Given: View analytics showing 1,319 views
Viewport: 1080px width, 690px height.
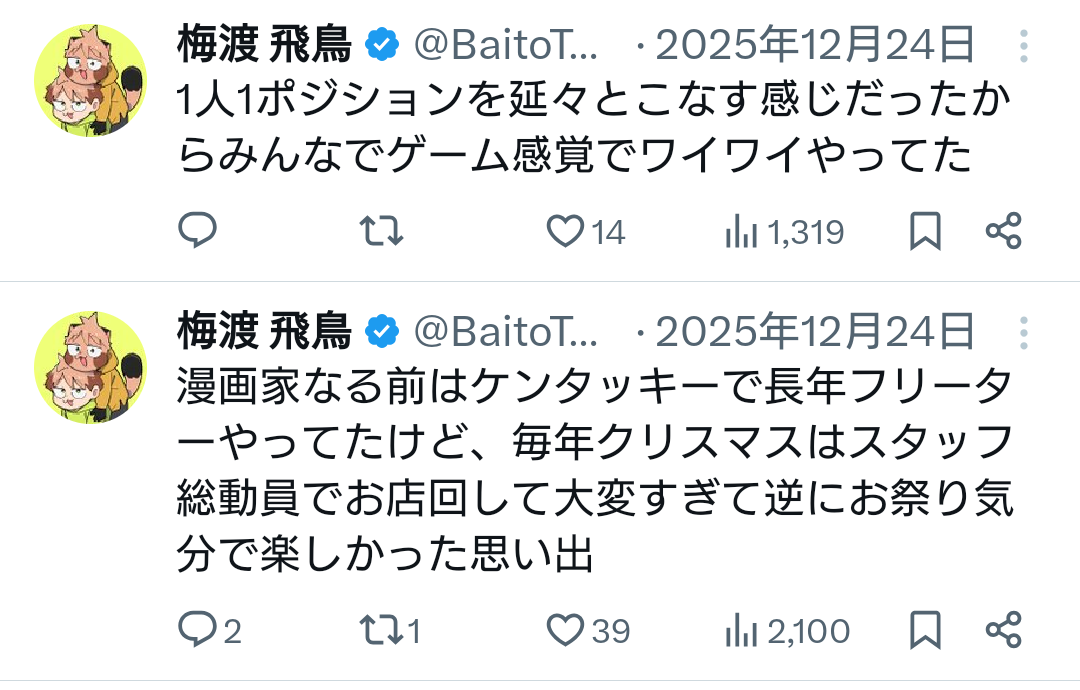Looking at the screenshot, I should (784, 233).
